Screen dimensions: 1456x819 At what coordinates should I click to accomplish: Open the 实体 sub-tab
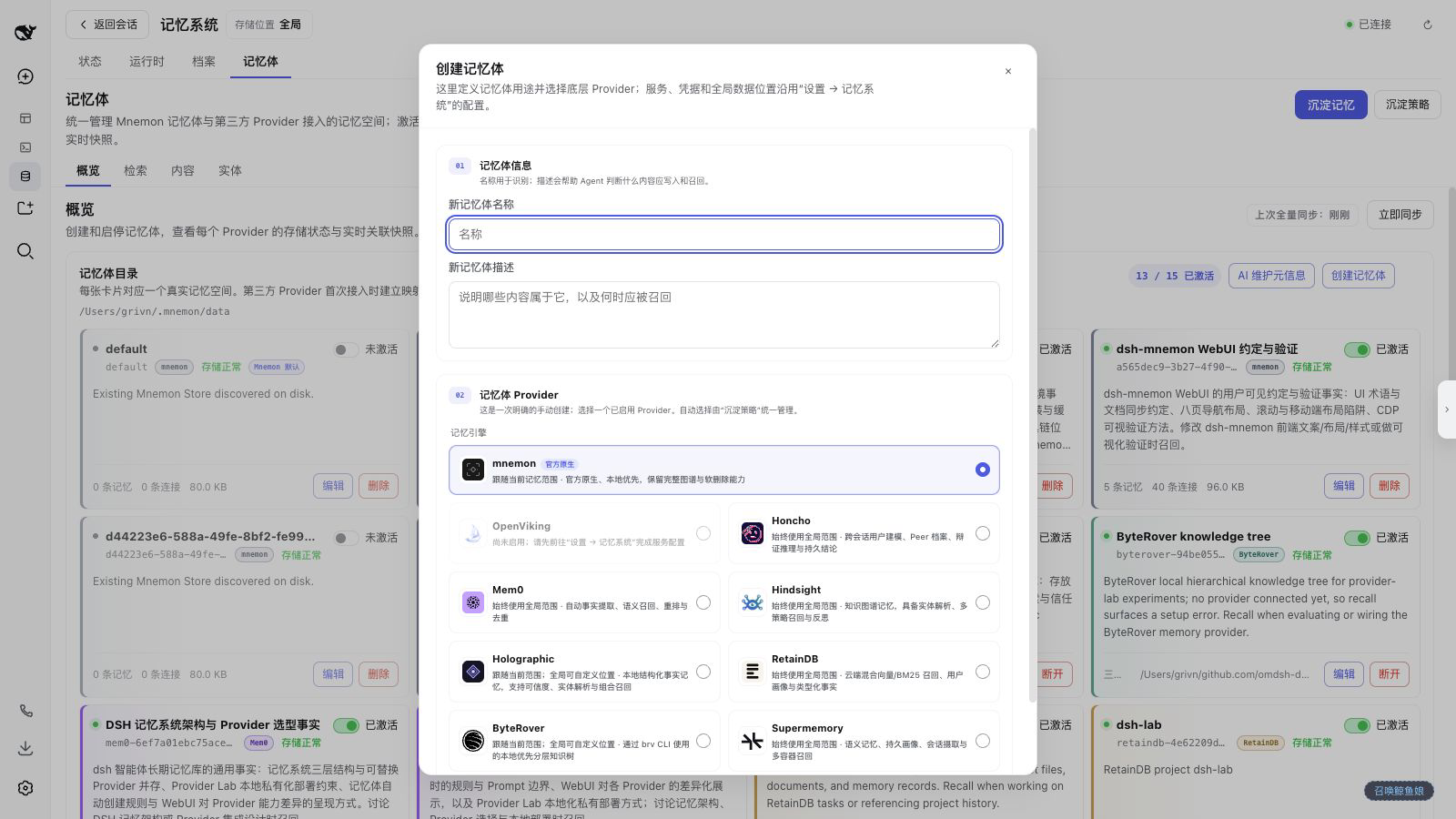click(x=230, y=170)
